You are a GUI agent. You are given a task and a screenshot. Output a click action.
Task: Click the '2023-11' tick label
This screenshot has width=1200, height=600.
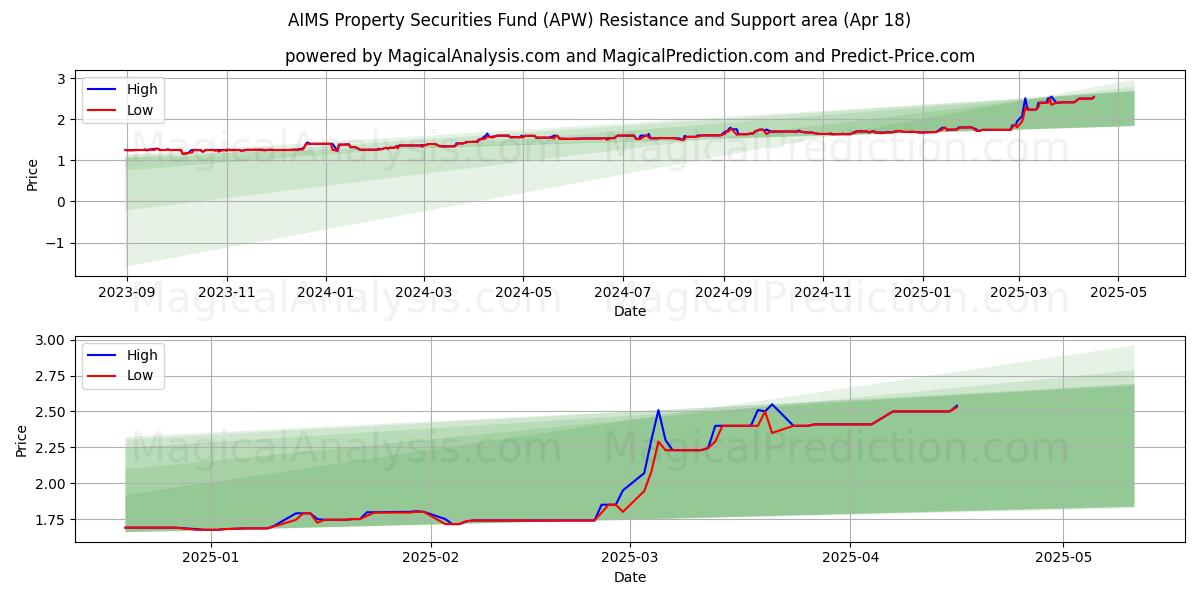click(227, 292)
